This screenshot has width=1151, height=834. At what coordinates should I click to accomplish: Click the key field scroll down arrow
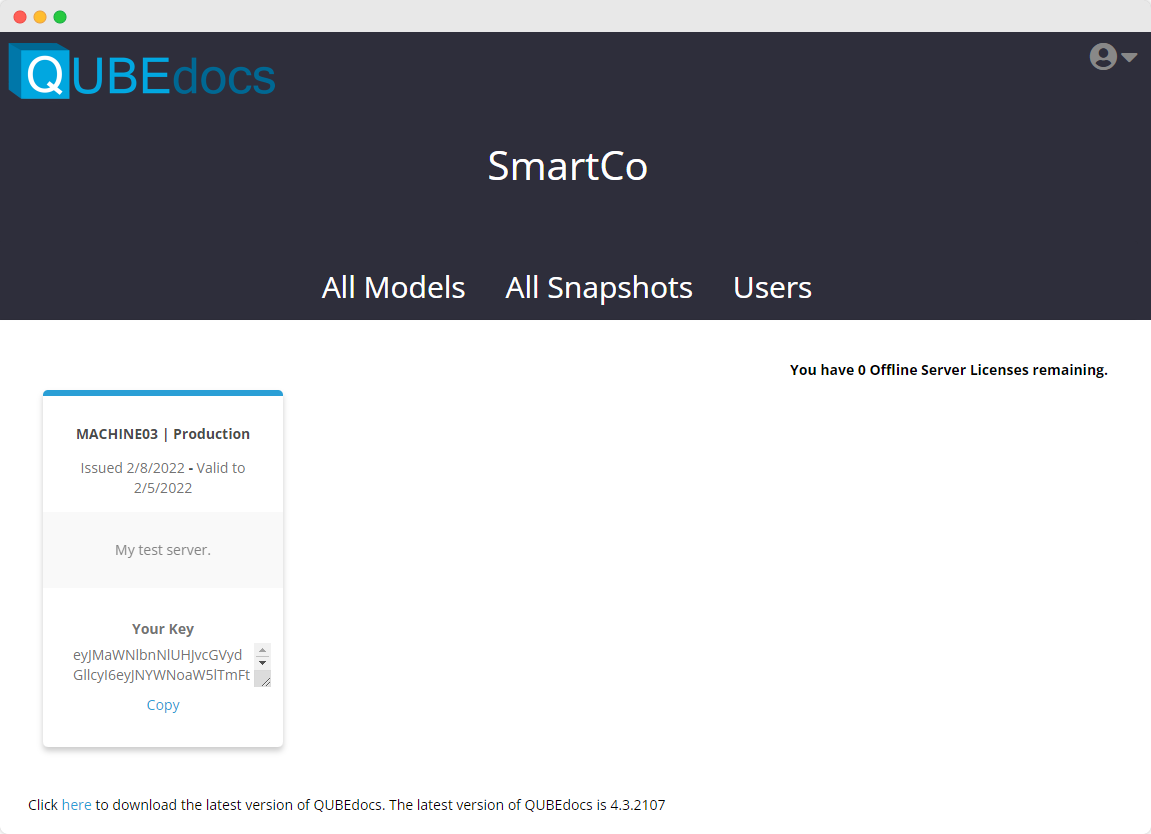pyautogui.click(x=262, y=662)
